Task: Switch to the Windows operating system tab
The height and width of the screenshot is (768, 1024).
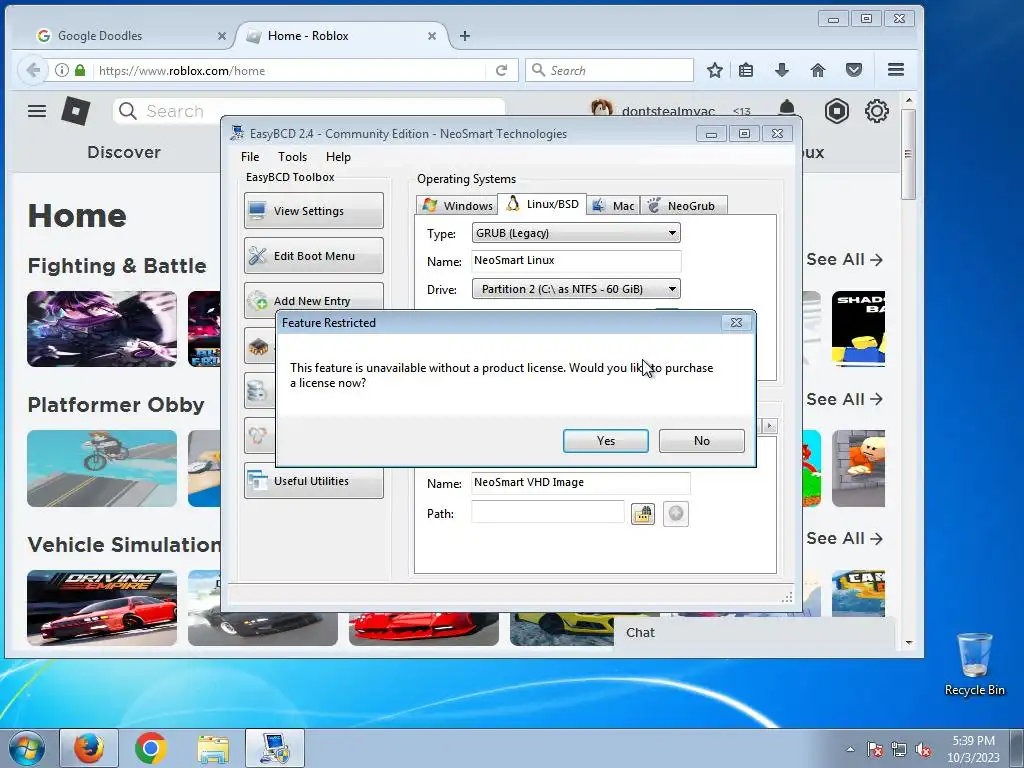Action: (457, 206)
